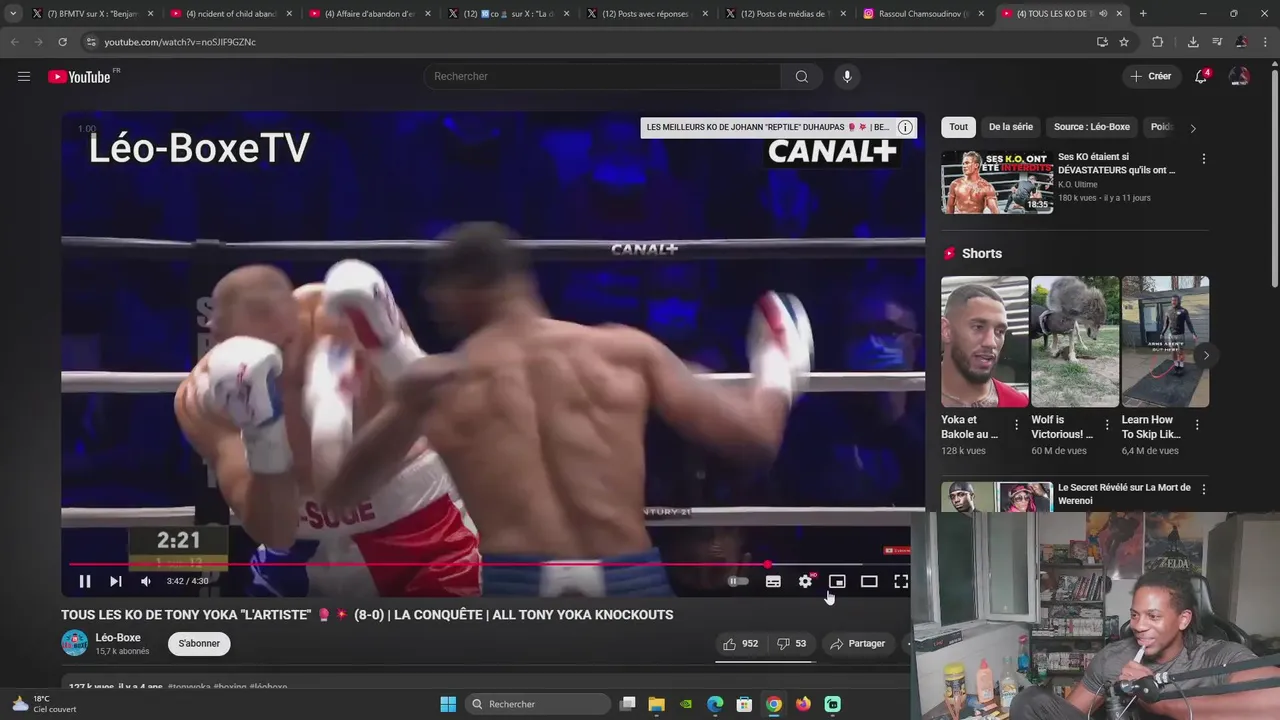Open options for Wolf is Victorious short
Viewport: 1280px width, 720px height.
pos(1107,425)
